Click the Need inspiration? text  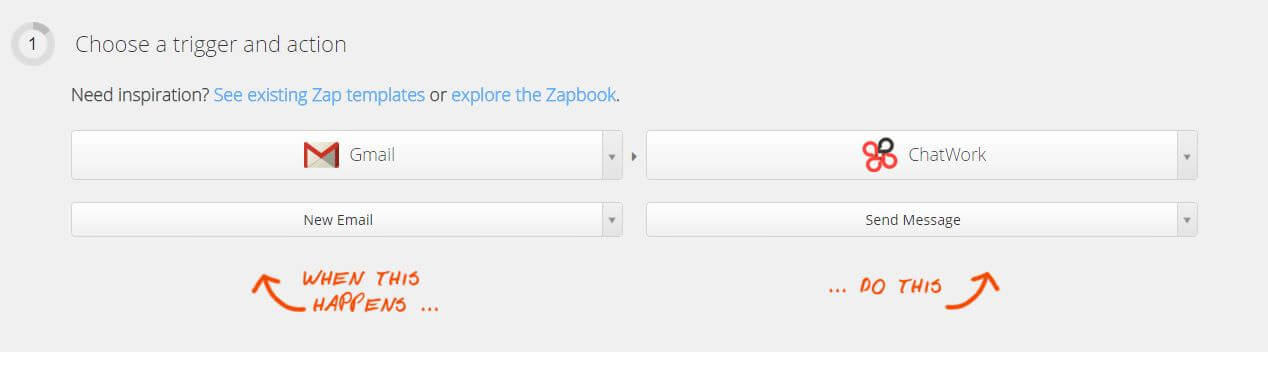point(140,96)
